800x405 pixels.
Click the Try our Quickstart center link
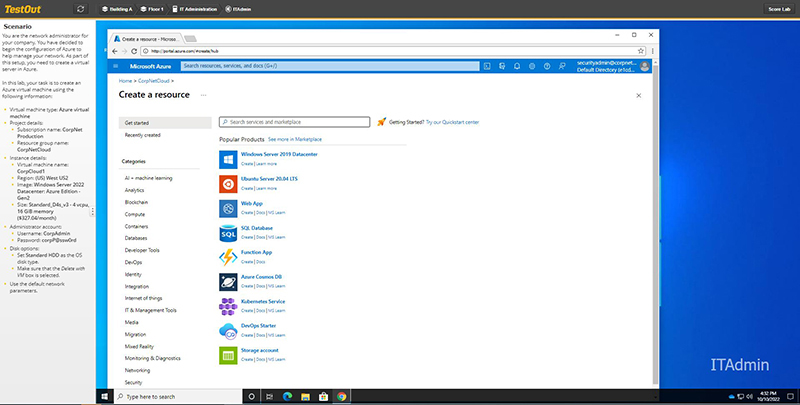(453, 122)
